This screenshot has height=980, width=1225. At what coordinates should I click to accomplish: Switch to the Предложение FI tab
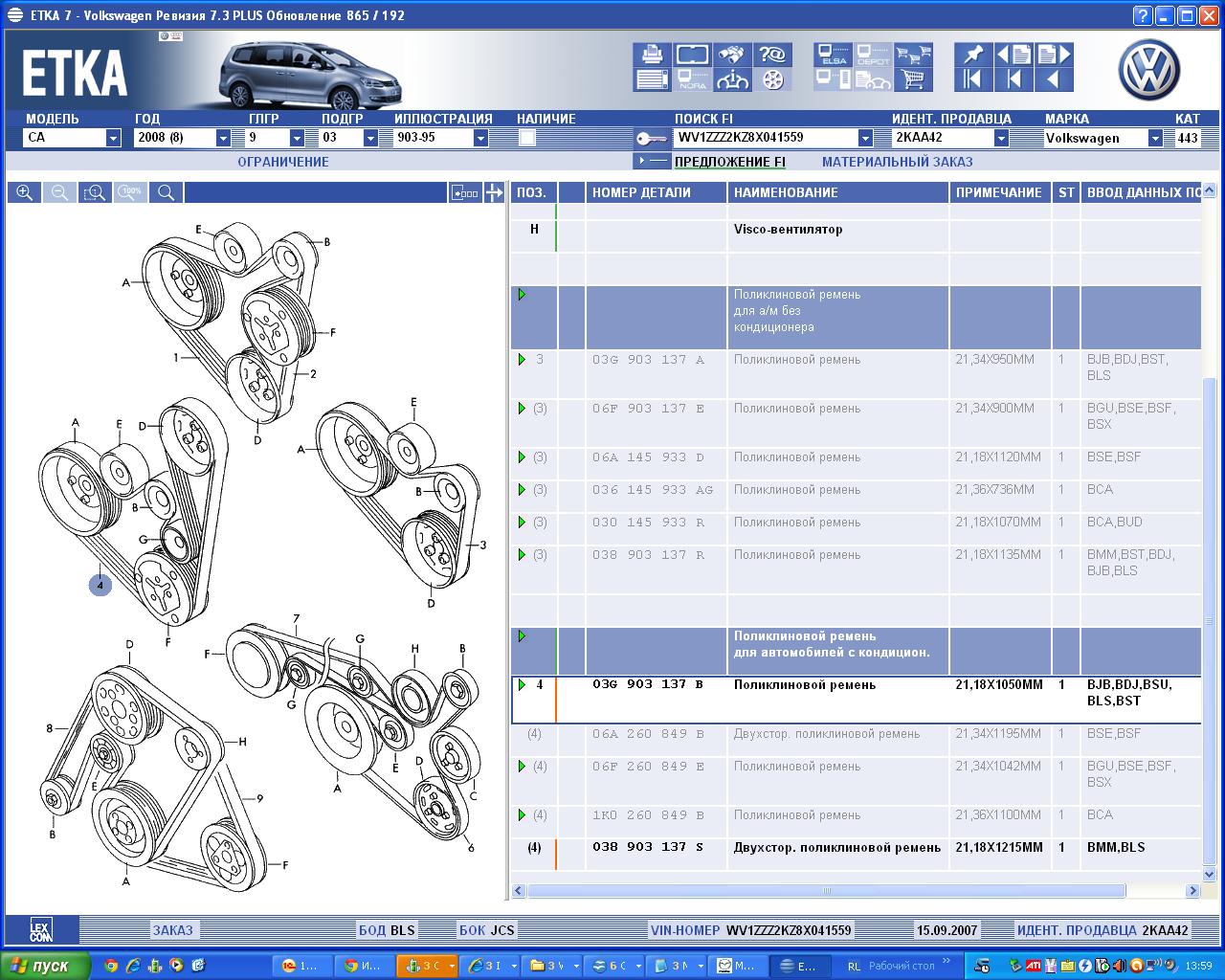coord(730,162)
